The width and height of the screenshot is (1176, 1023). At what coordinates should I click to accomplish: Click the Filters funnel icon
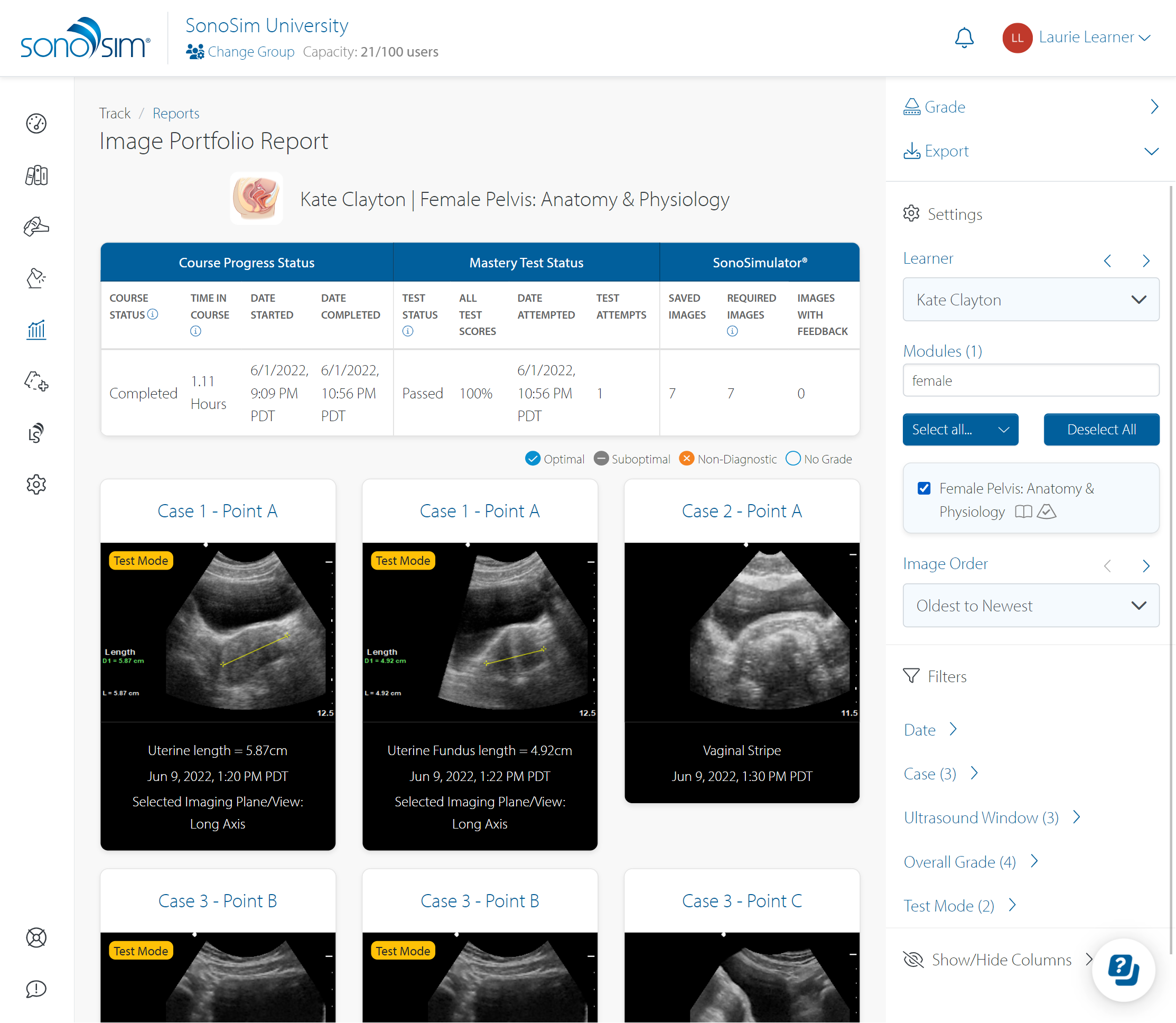click(x=911, y=676)
